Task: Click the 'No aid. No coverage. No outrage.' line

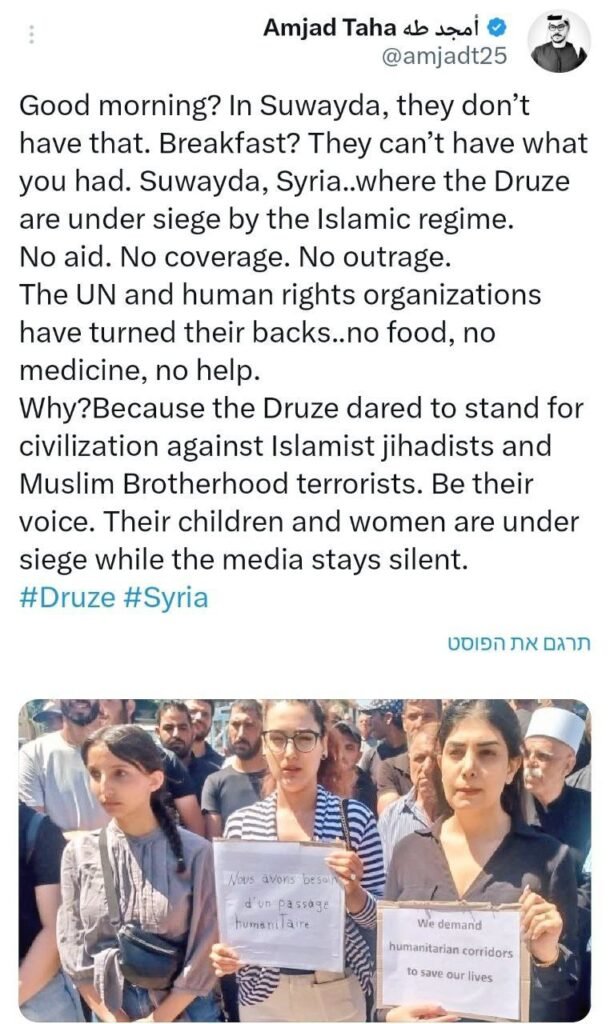Action: pos(236,257)
